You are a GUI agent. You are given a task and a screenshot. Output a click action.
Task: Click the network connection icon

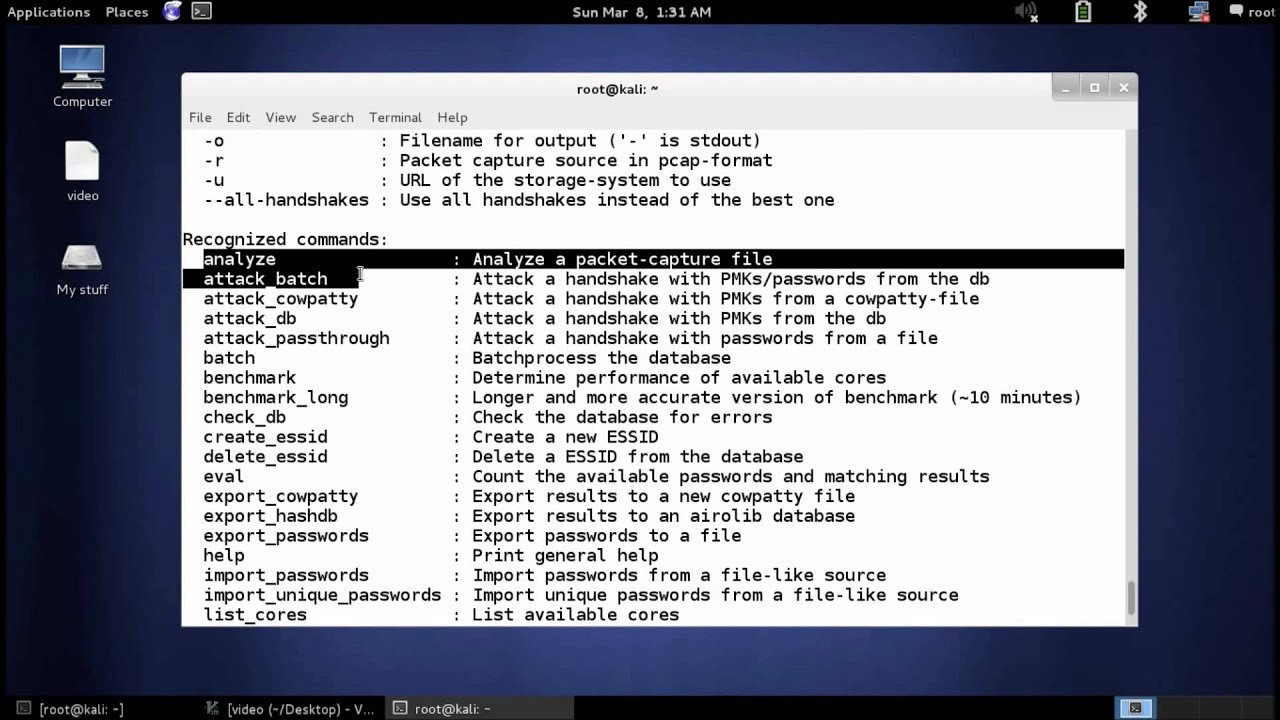pyautogui.click(x=1198, y=12)
